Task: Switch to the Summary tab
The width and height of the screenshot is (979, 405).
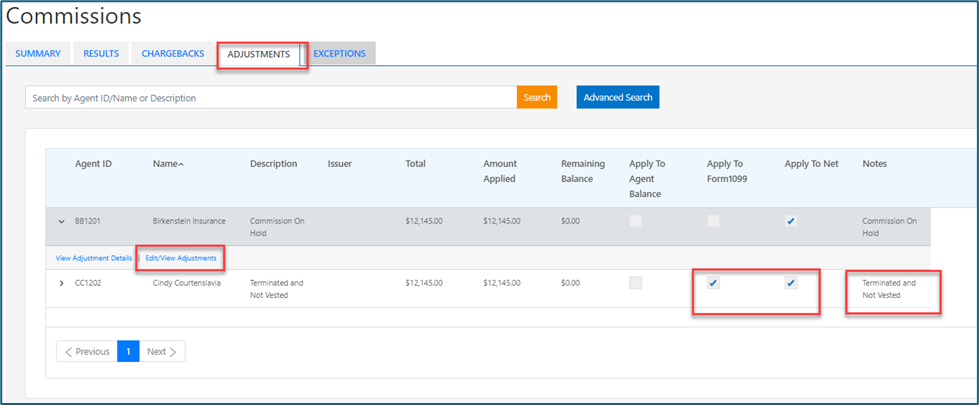Action: pyautogui.click(x=38, y=53)
